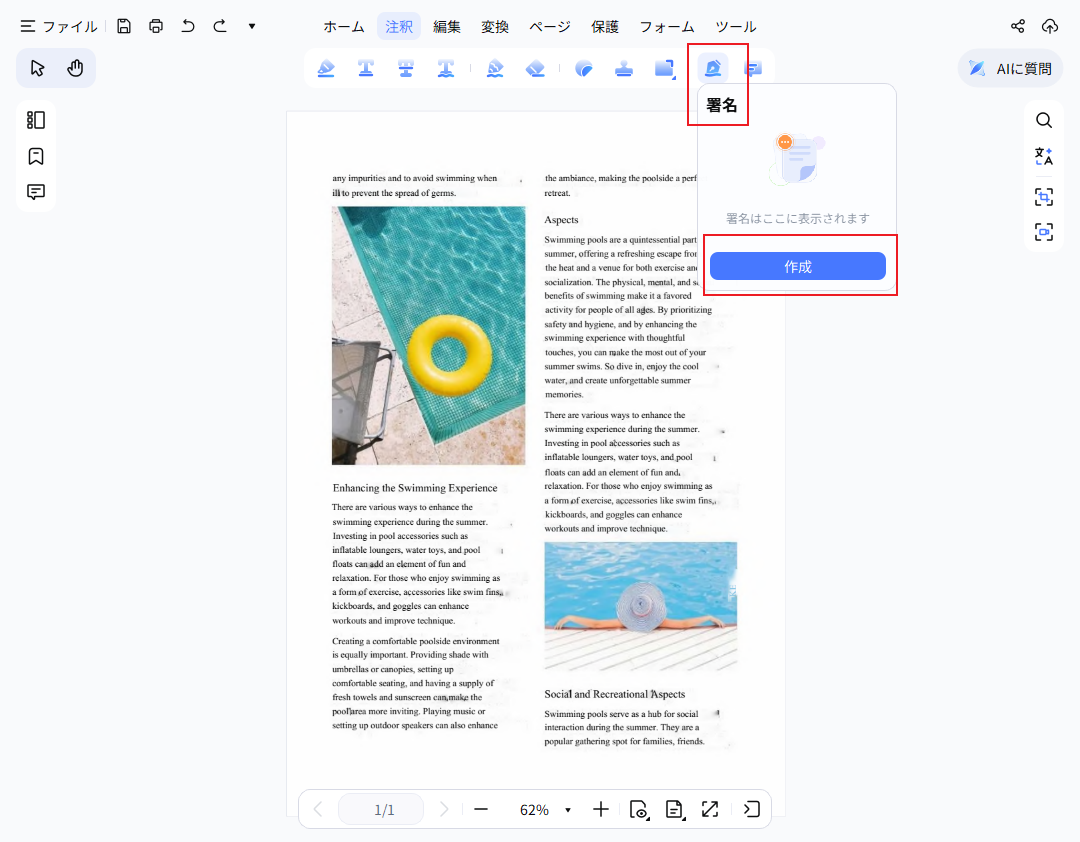Click the 作成 button to create signature
This screenshot has height=842, width=1080.
point(797,266)
